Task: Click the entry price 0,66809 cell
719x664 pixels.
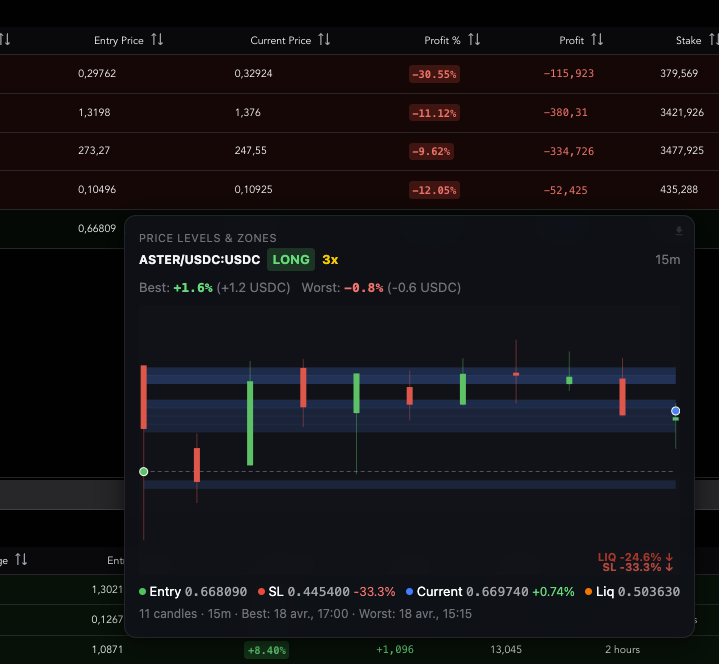Action: 97,228
